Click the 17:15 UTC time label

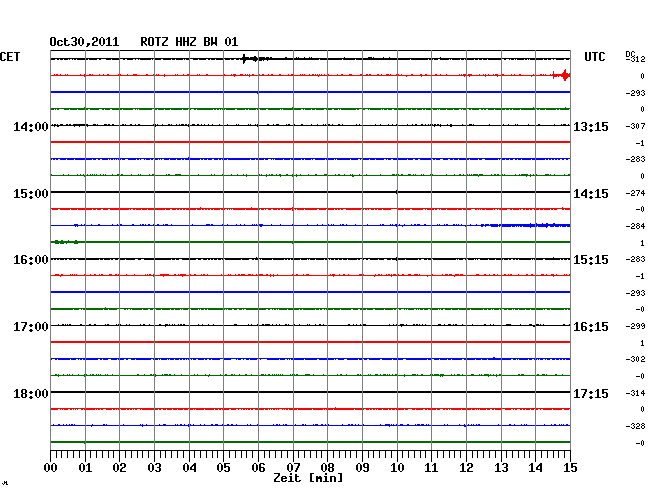pyautogui.click(x=591, y=393)
